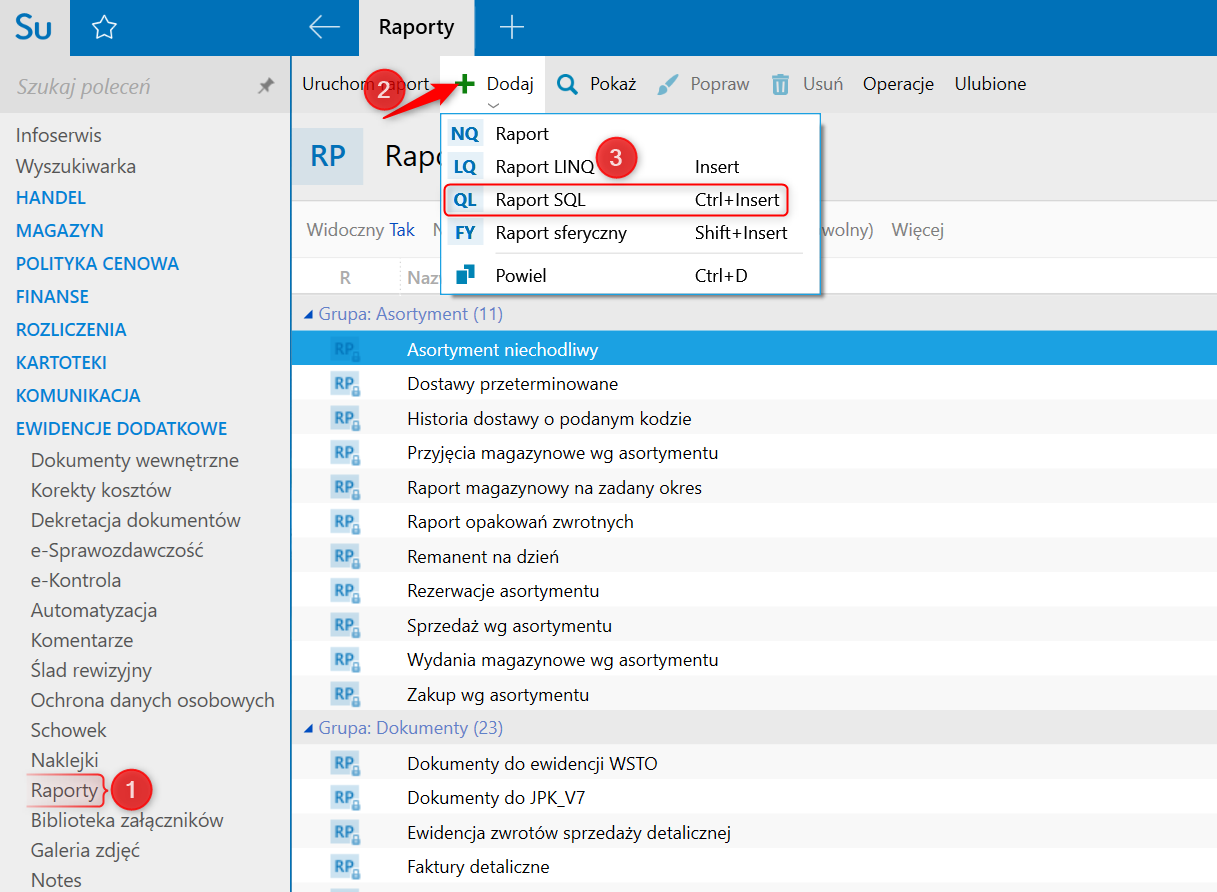
Task: Open the Dodaj dropdown chevron
Action: click(x=492, y=104)
